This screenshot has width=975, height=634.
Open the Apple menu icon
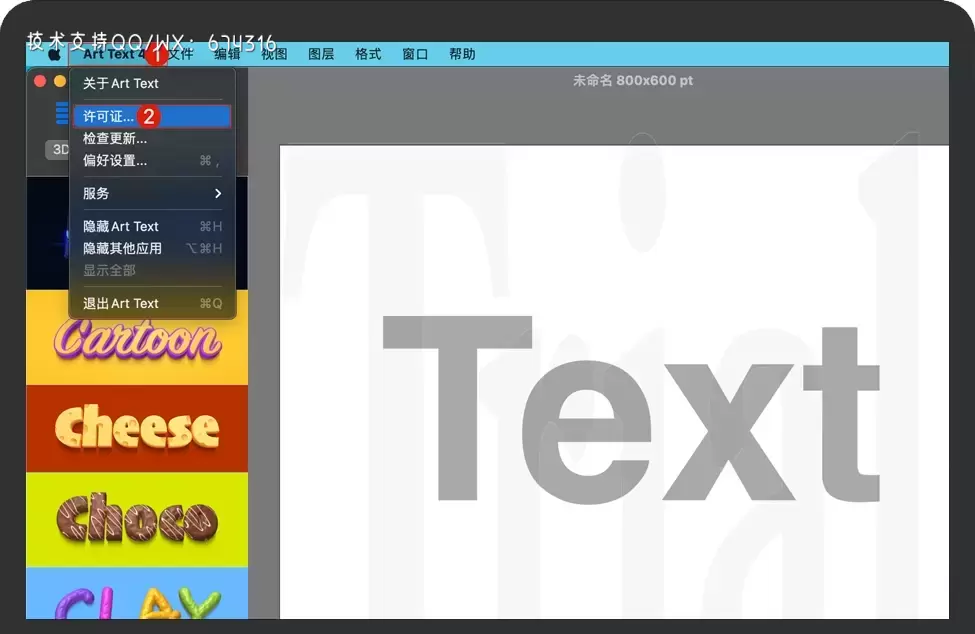[53, 55]
